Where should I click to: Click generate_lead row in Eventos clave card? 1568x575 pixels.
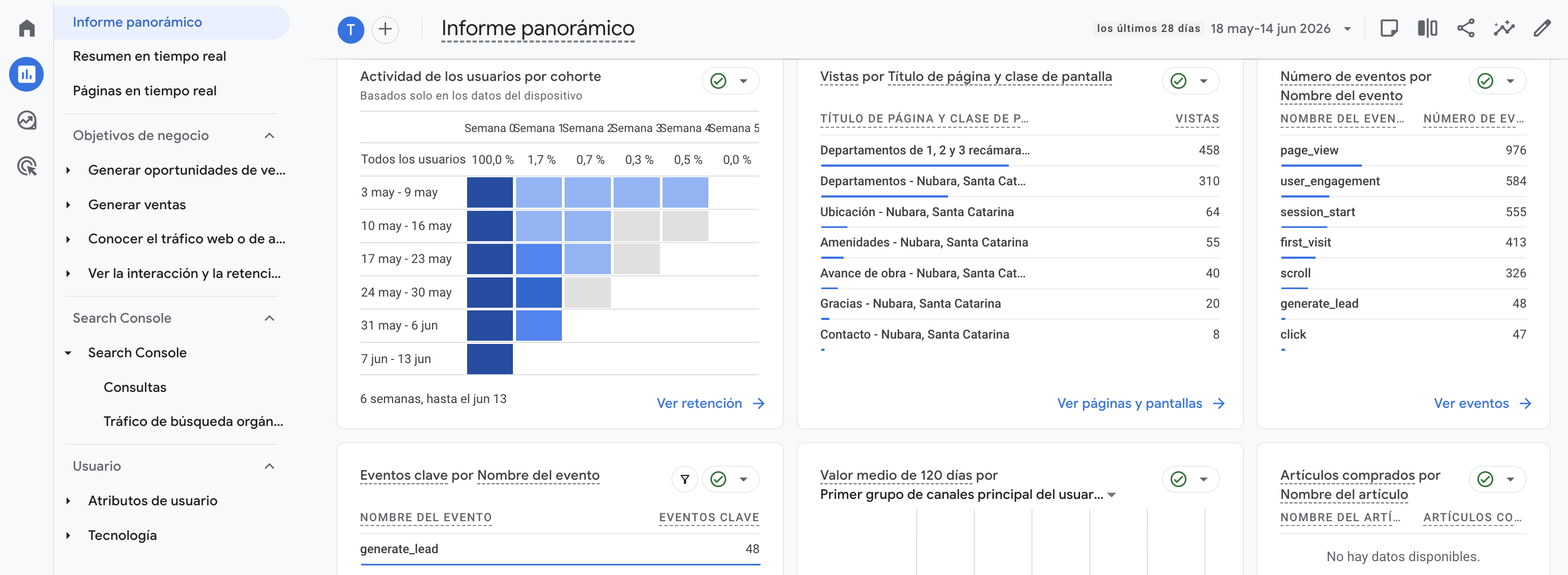(x=559, y=549)
